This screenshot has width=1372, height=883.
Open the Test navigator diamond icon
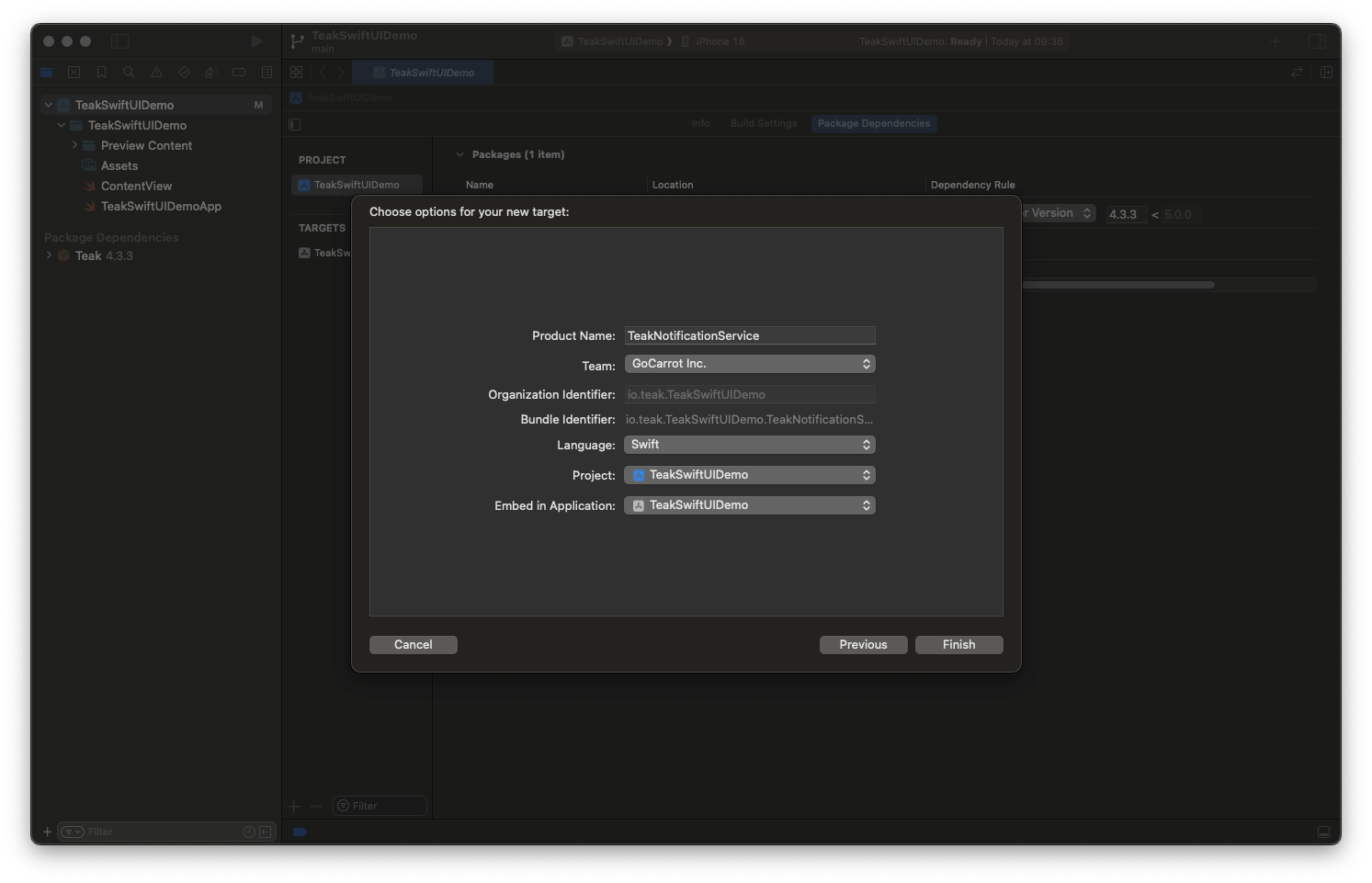(184, 73)
